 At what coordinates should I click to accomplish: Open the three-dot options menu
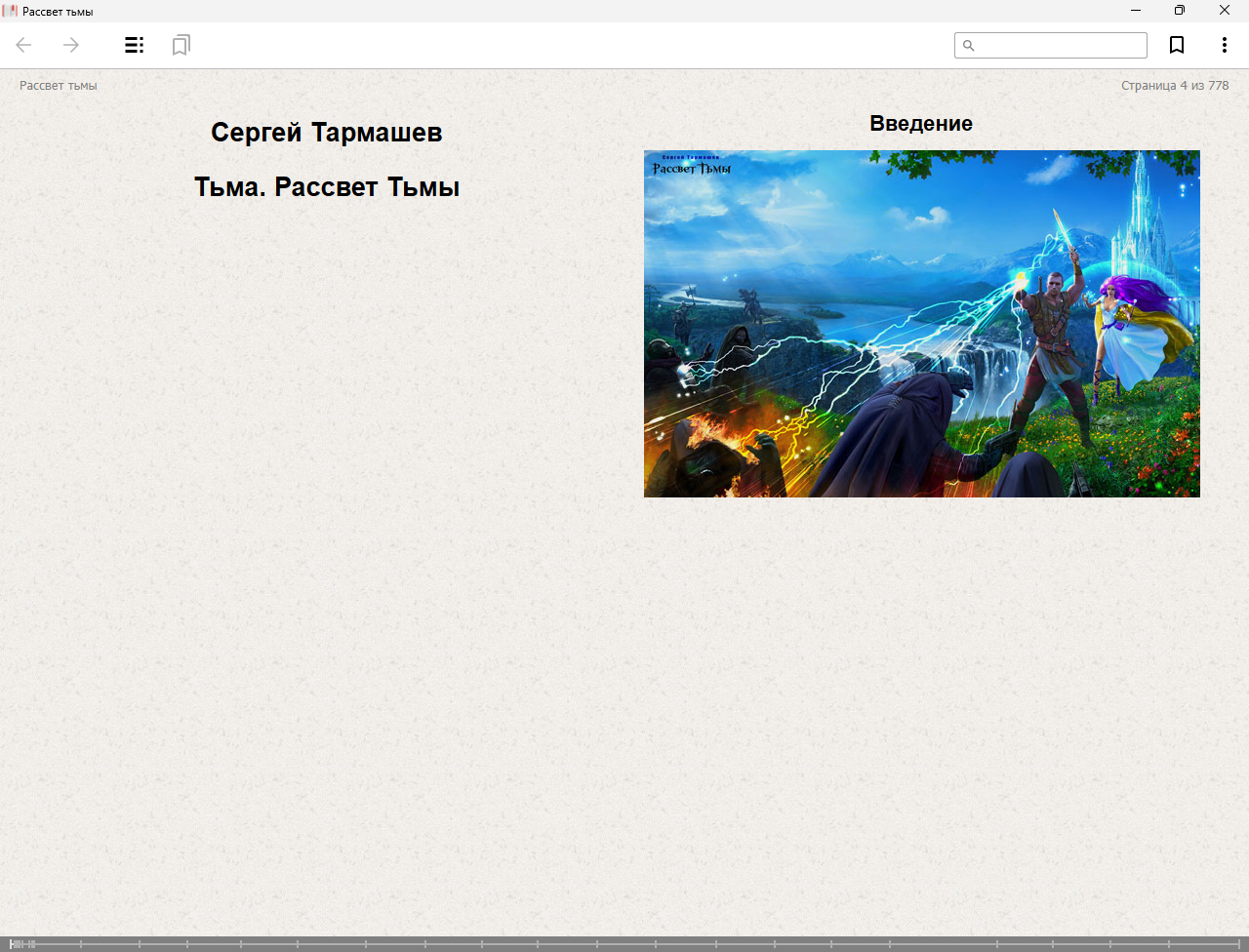(1224, 45)
